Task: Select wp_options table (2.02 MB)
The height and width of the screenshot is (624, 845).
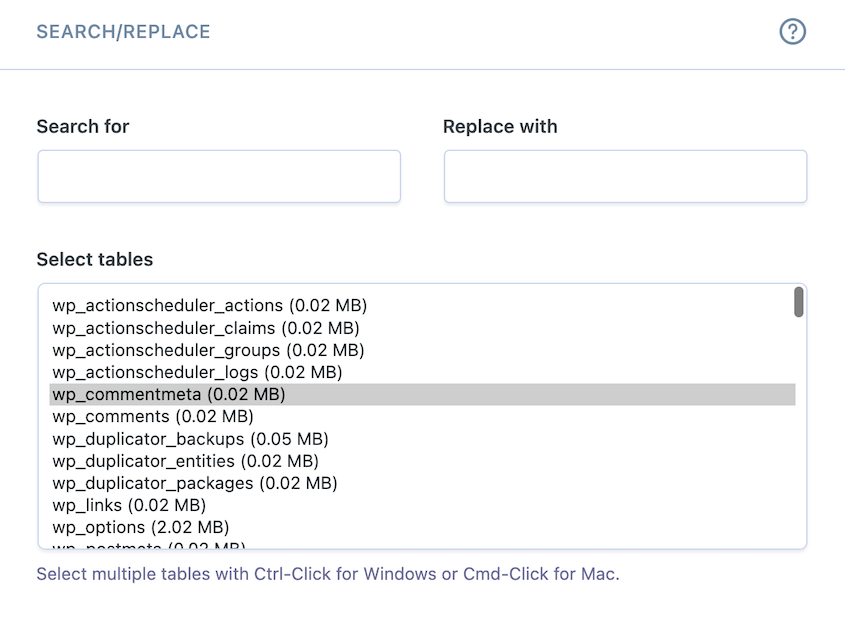Action: tap(422, 528)
